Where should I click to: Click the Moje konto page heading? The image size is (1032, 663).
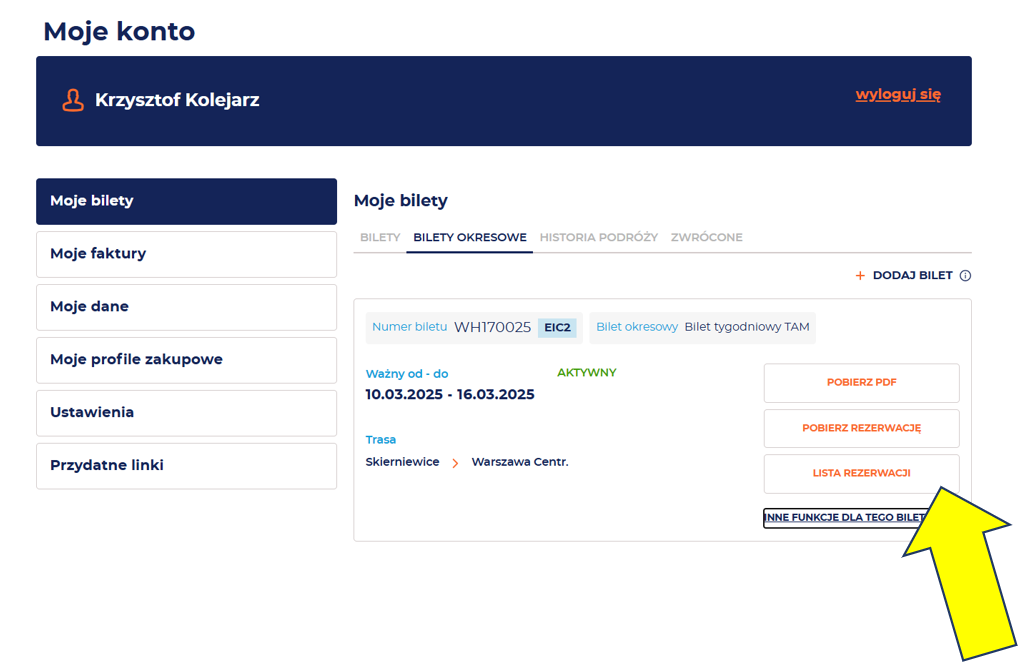pos(119,32)
